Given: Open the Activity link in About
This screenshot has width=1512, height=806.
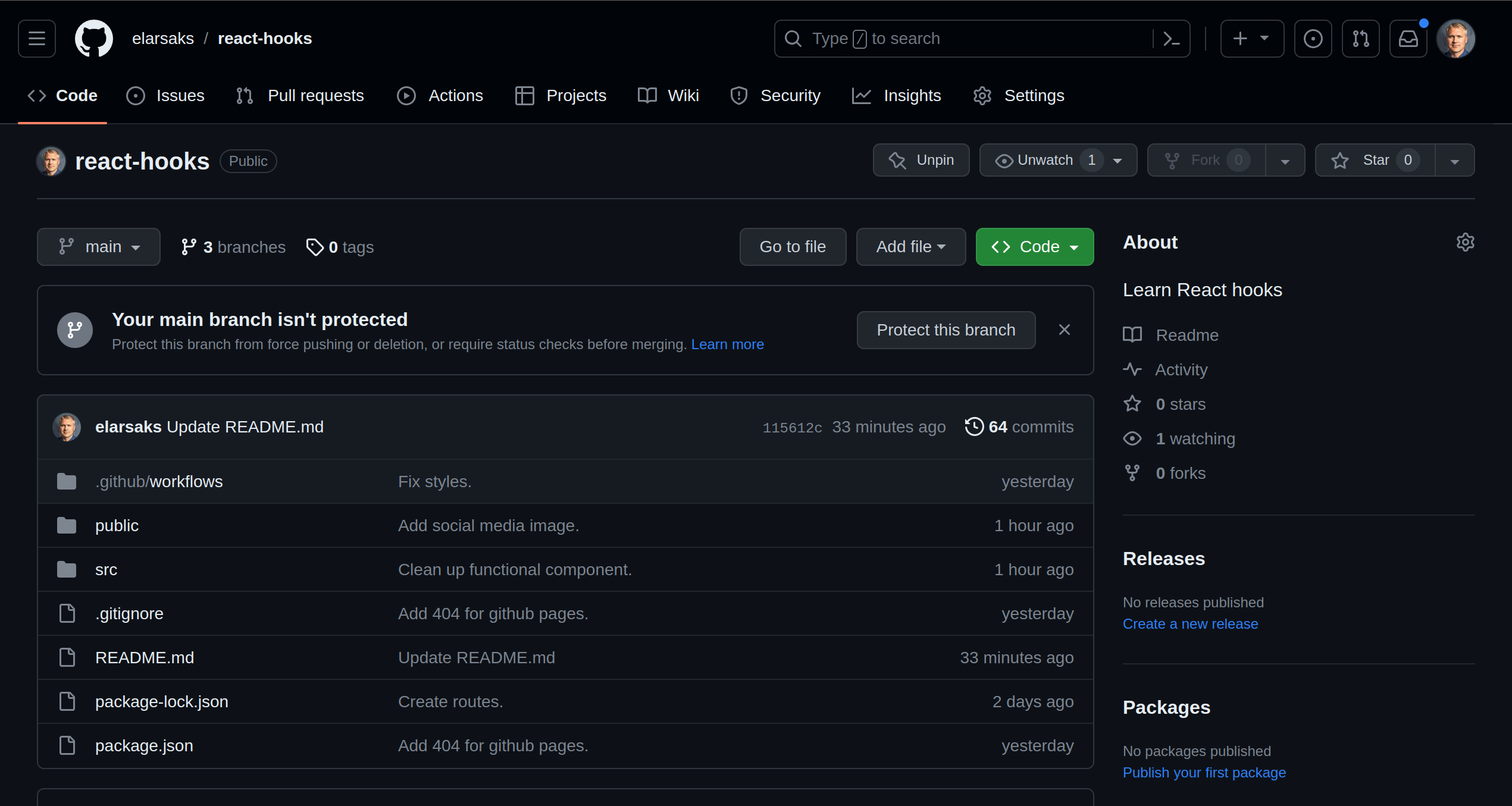Looking at the screenshot, I should [x=1166, y=369].
